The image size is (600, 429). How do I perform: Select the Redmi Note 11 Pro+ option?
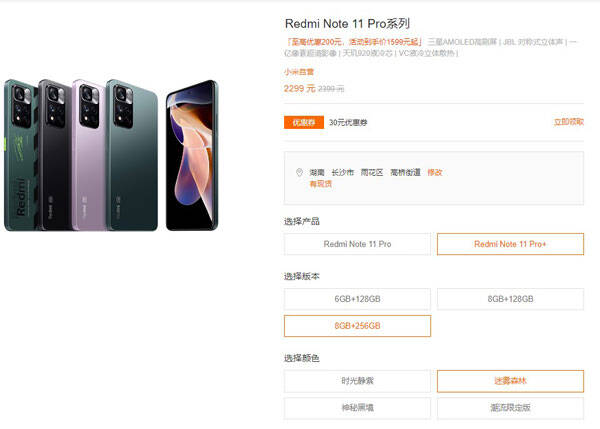coord(510,244)
